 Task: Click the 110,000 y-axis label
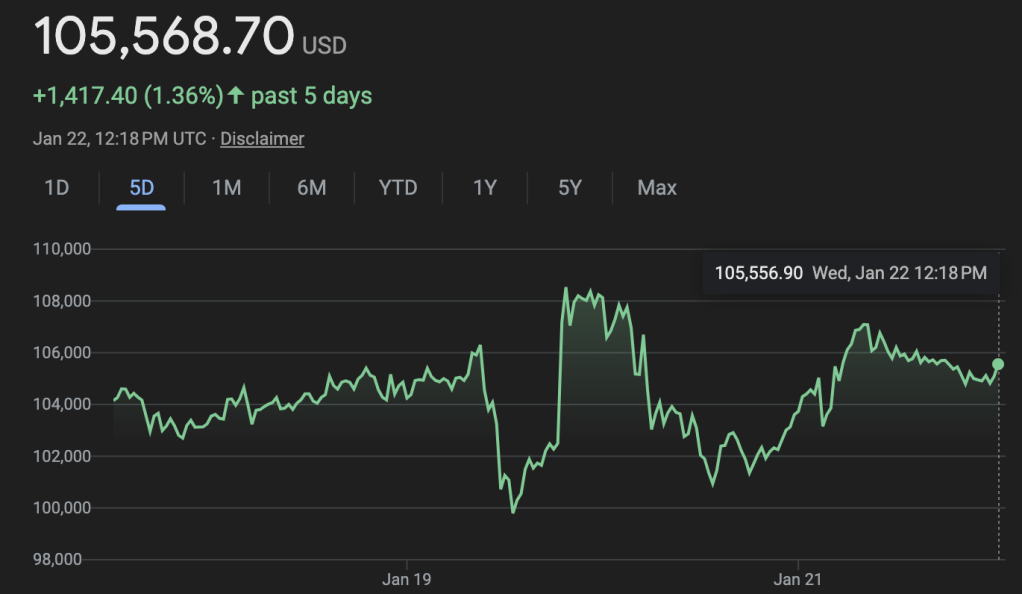[63, 249]
